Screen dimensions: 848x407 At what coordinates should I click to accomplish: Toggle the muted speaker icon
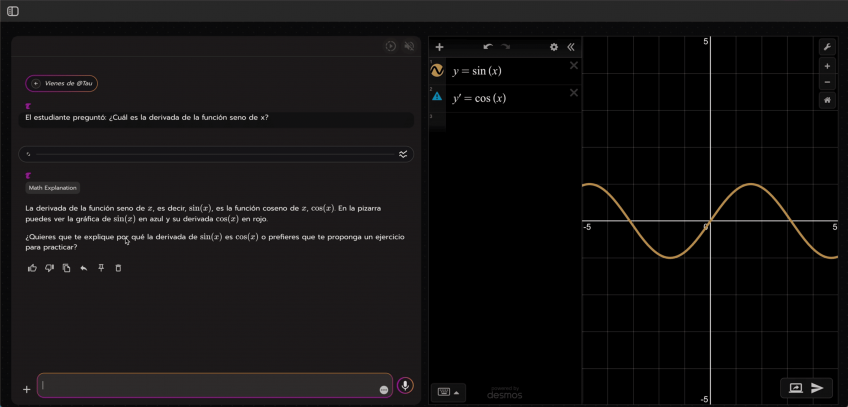(x=409, y=46)
